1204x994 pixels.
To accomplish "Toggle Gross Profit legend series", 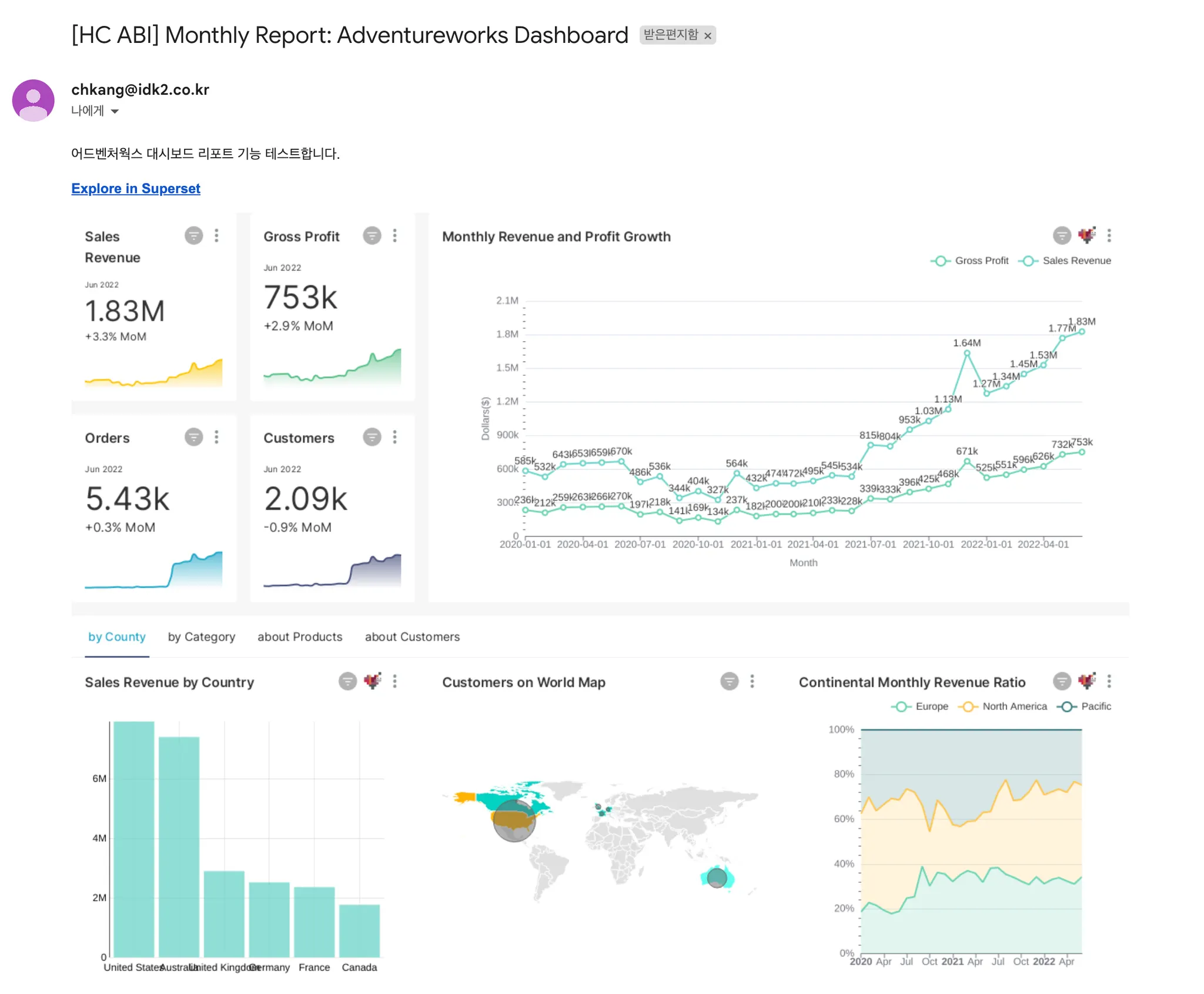I will coord(970,261).
